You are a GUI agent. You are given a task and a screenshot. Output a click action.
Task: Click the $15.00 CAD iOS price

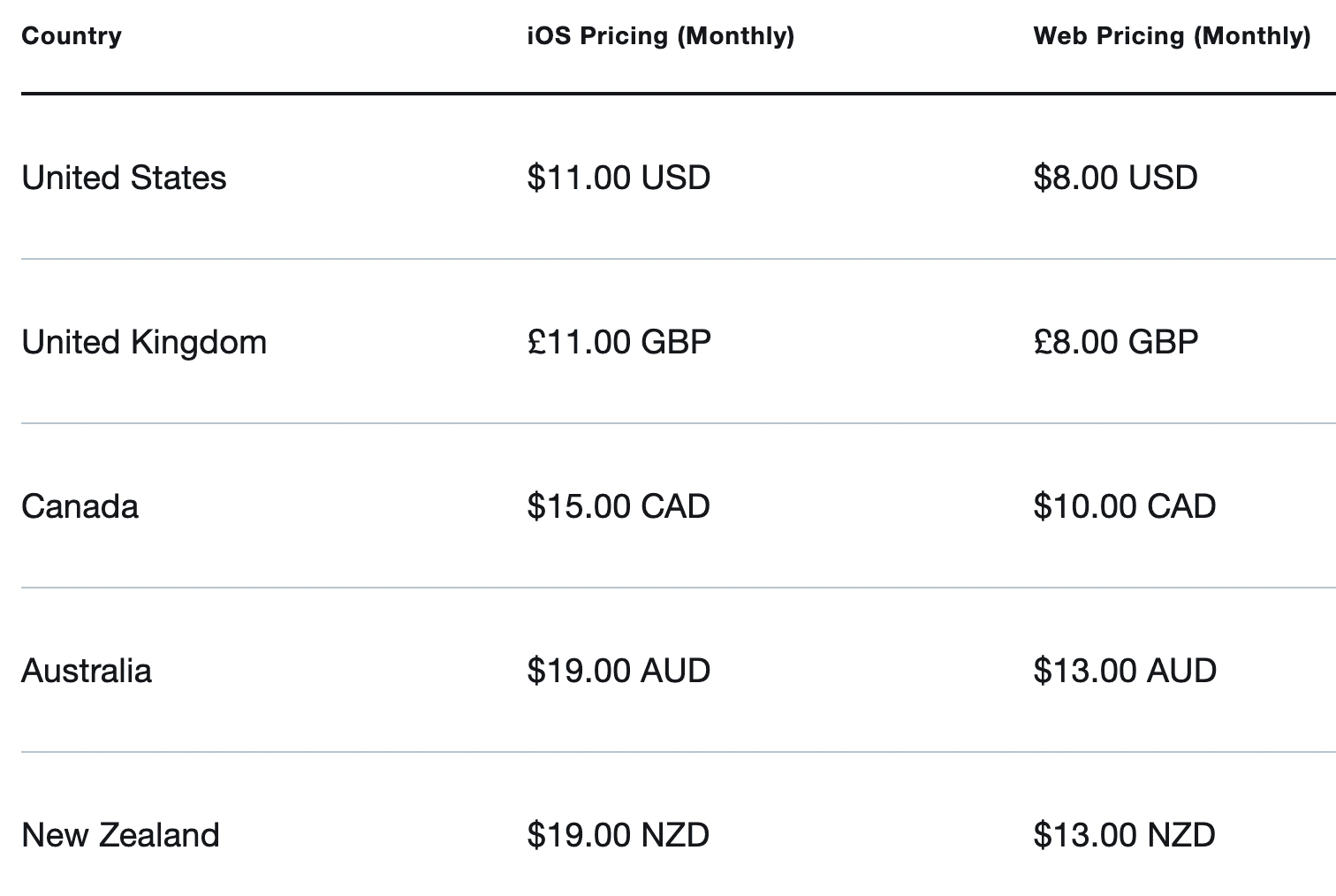619,506
